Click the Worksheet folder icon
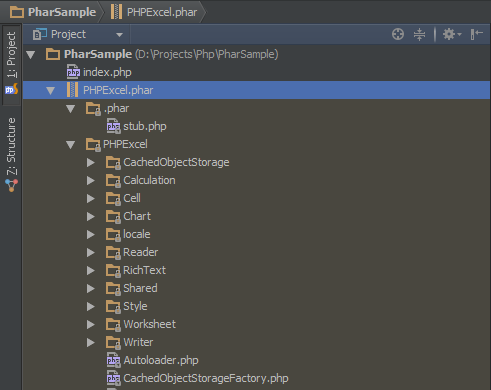The width and height of the screenshot is (491, 390). coord(113,324)
